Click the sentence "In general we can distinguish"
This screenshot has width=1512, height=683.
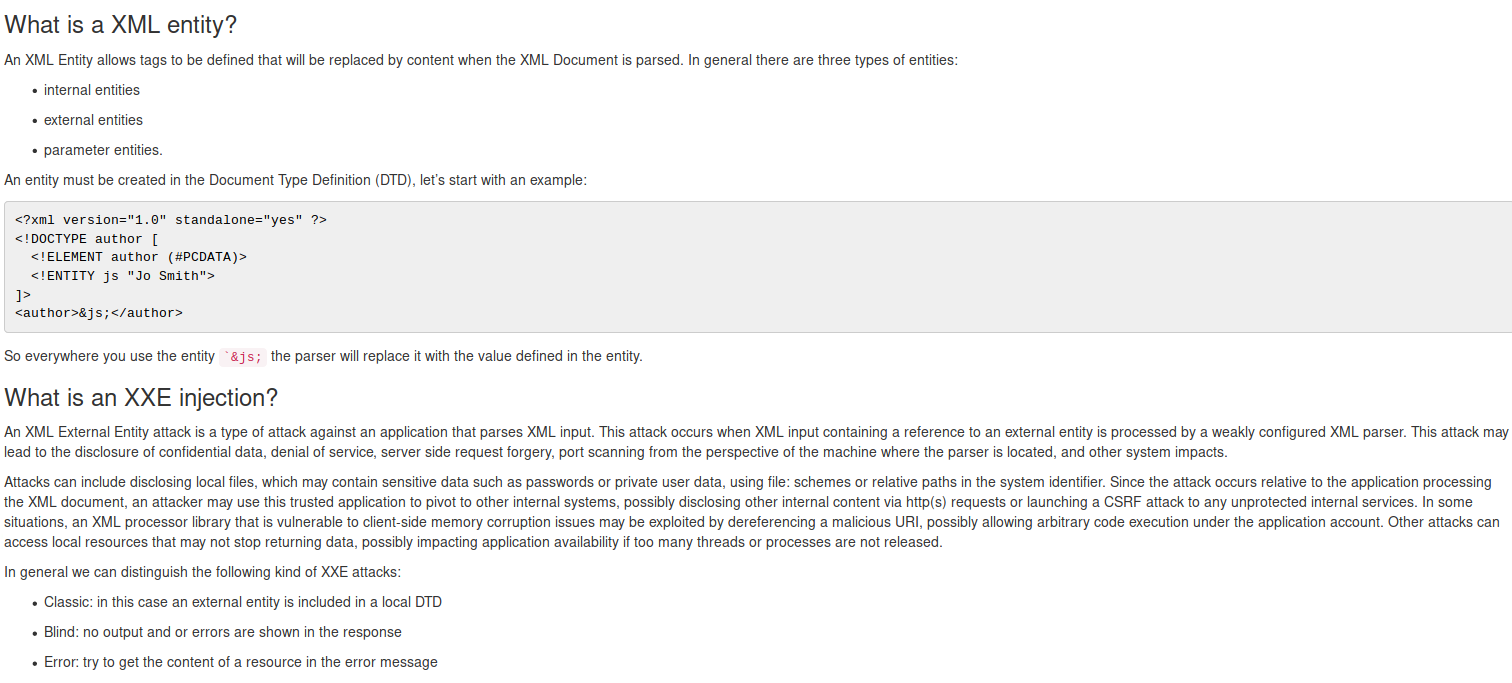pyautogui.click(x=202, y=572)
